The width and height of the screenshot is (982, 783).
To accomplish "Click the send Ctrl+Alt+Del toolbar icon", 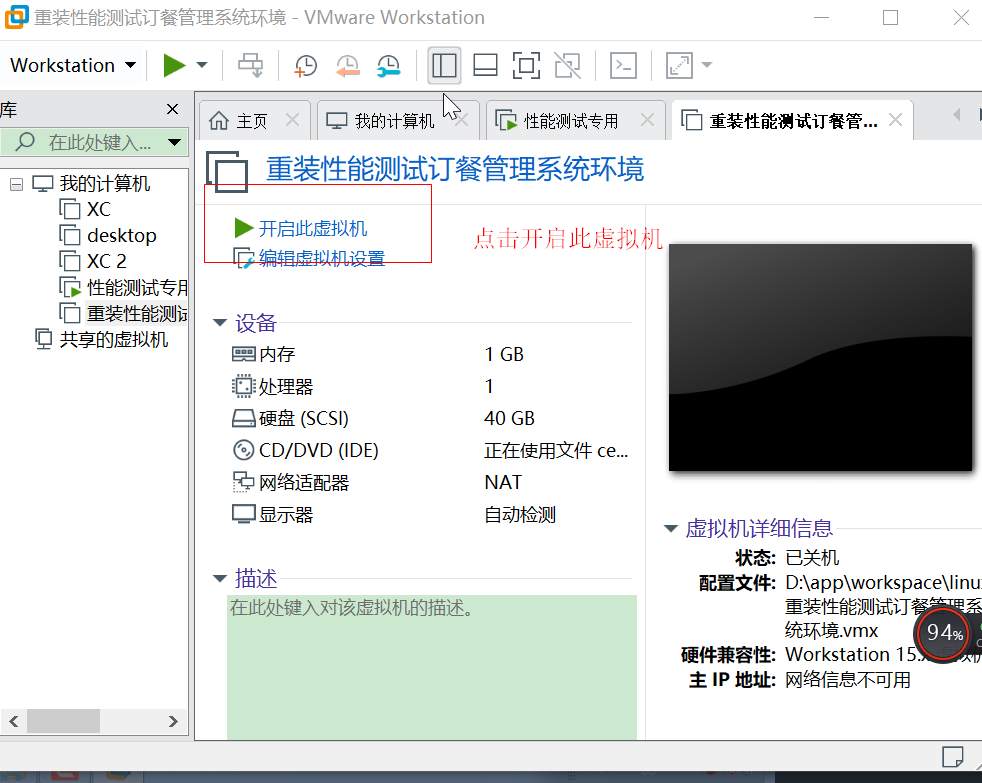I will (x=251, y=65).
